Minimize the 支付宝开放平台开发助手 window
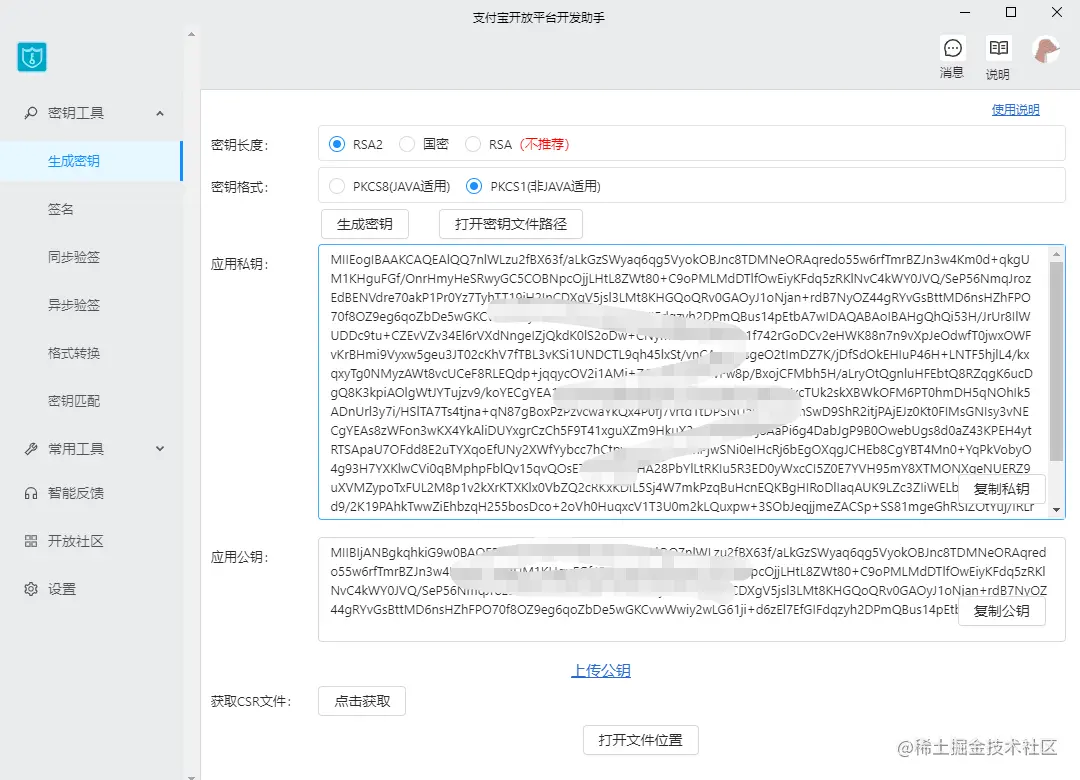The height and width of the screenshot is (780, 1080). tap(965, 12)
